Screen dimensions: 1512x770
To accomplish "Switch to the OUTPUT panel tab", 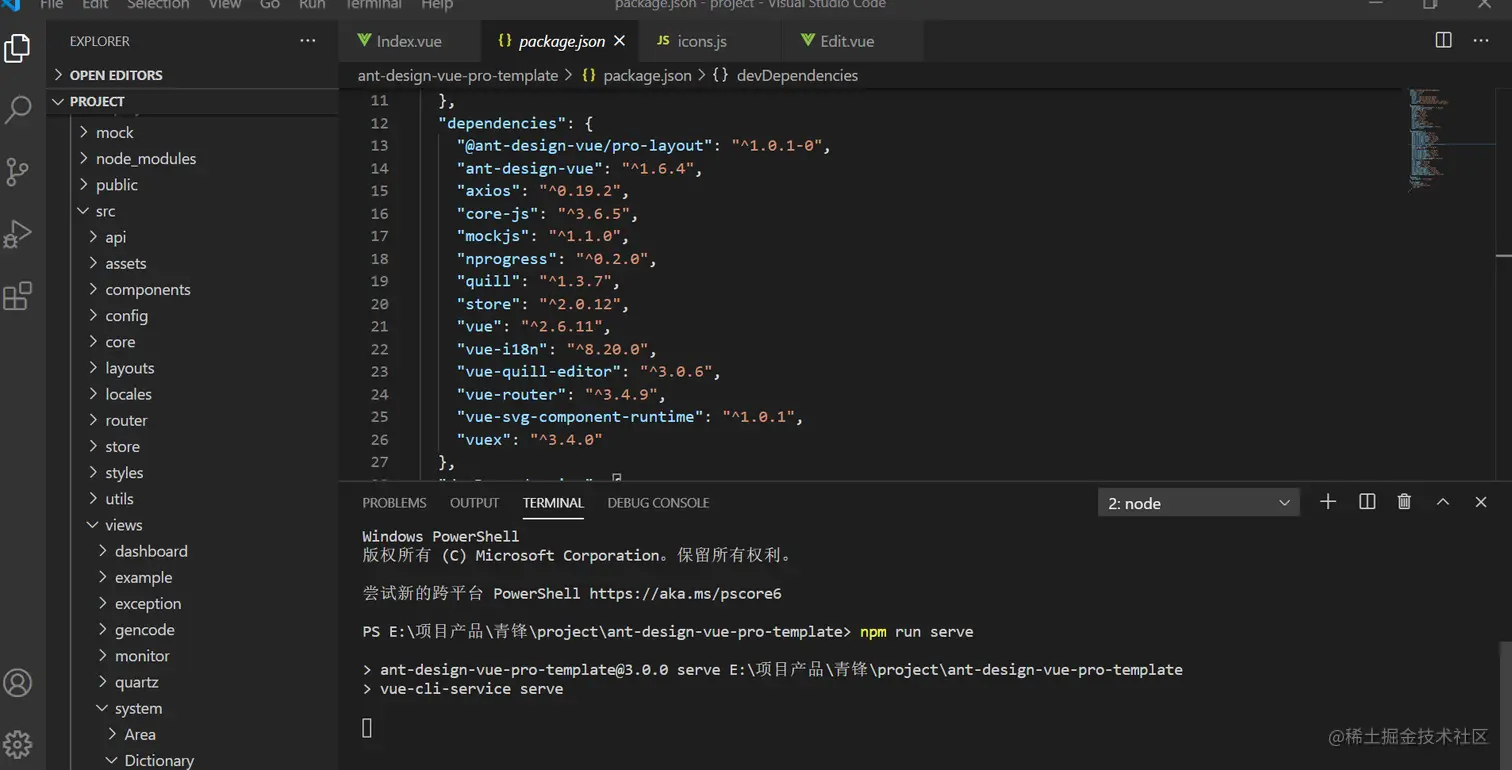I will (x=474, y=503).
